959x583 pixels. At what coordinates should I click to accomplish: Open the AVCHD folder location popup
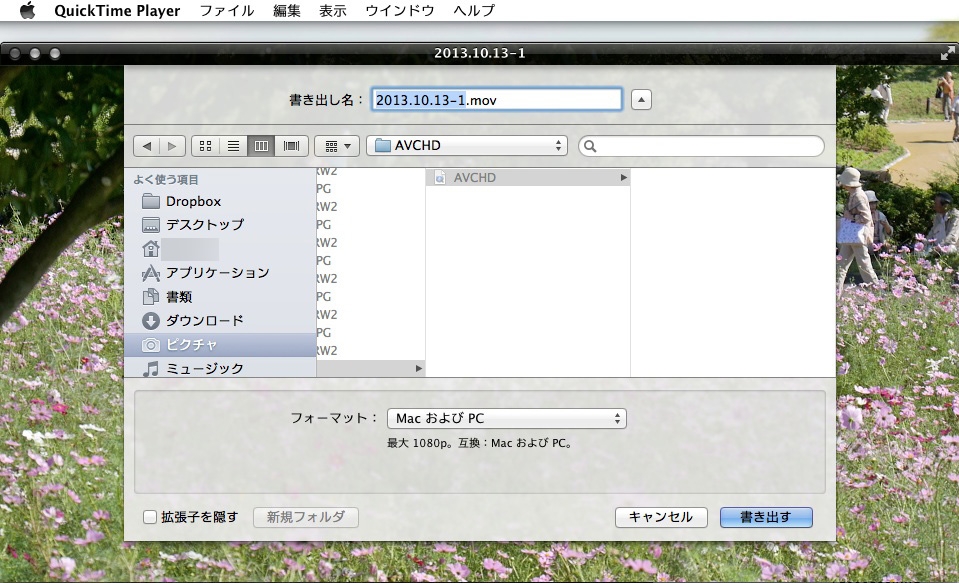click(467, 146)
